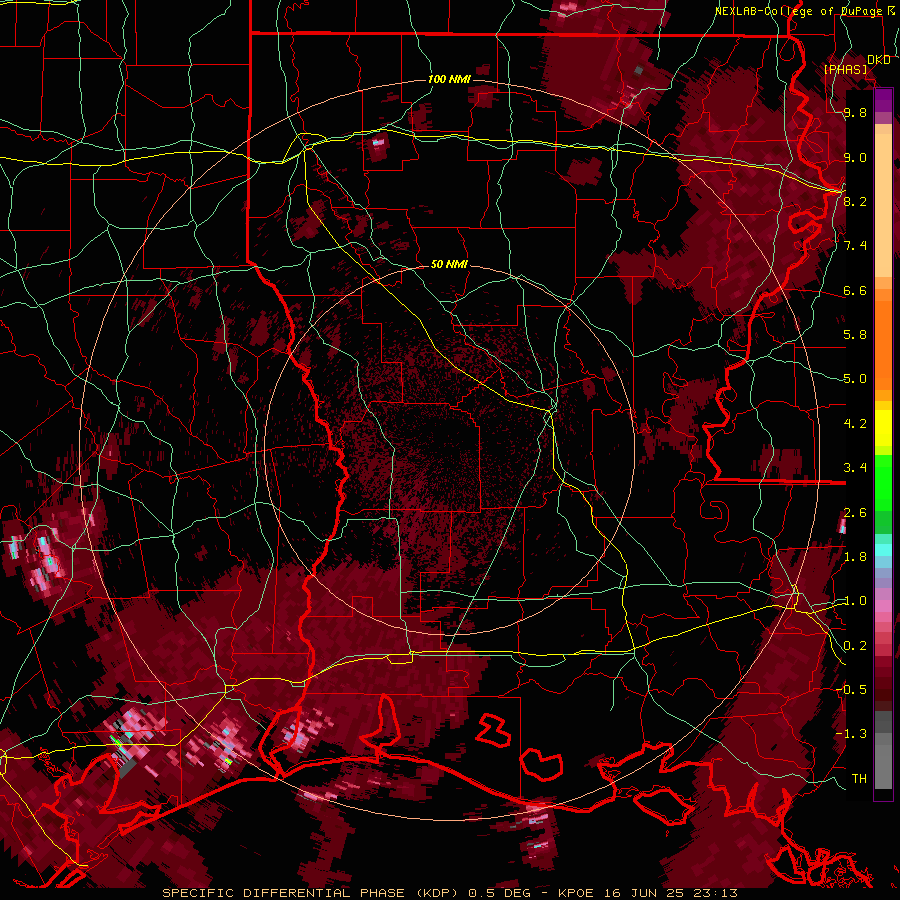Click the 9.8 value on the scale
The image size is (900, 900).
[x=855, y=112]
